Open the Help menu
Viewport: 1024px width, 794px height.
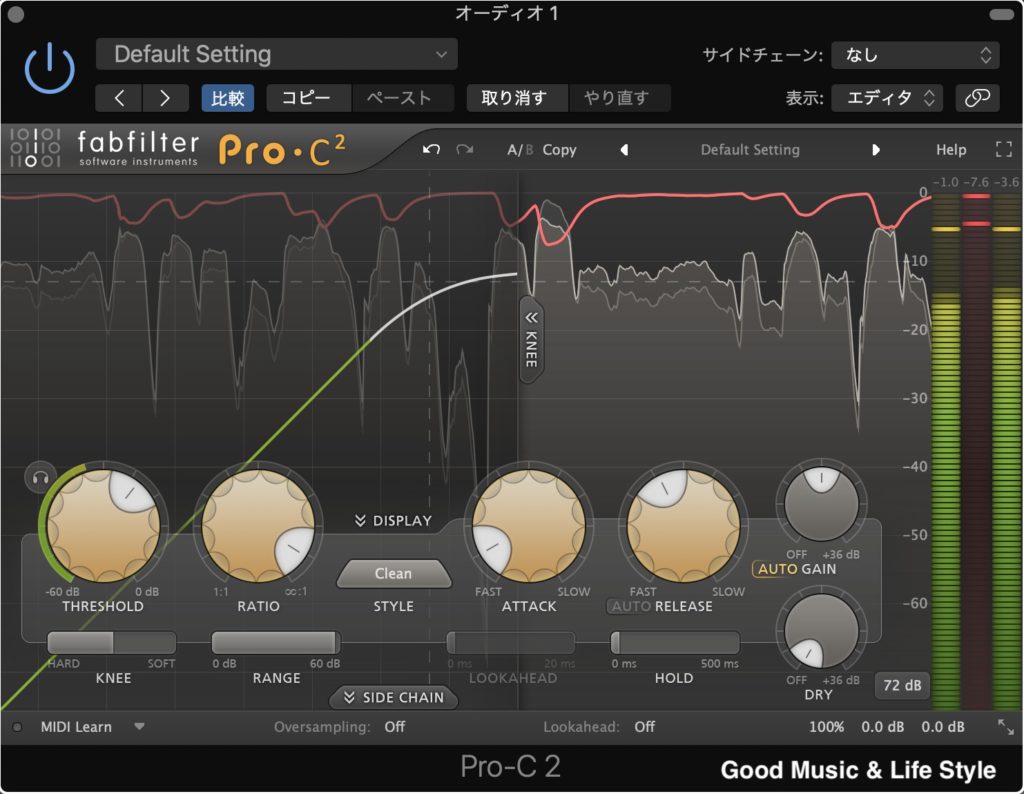[x=951, y=150]
